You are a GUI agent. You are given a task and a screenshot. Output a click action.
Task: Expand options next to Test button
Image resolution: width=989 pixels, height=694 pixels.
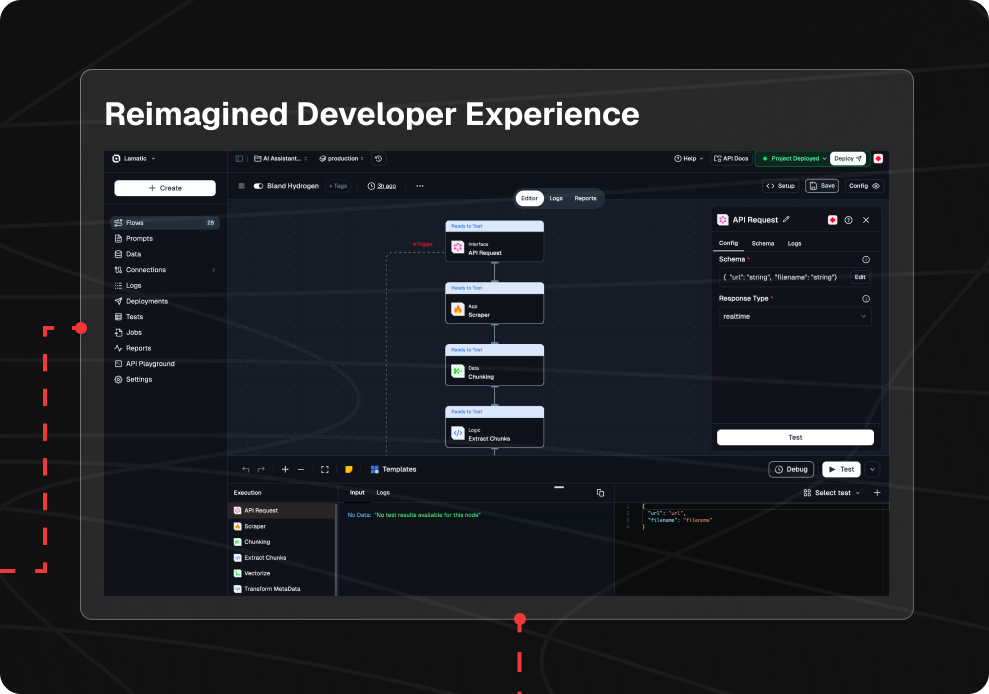coord(872,469)
